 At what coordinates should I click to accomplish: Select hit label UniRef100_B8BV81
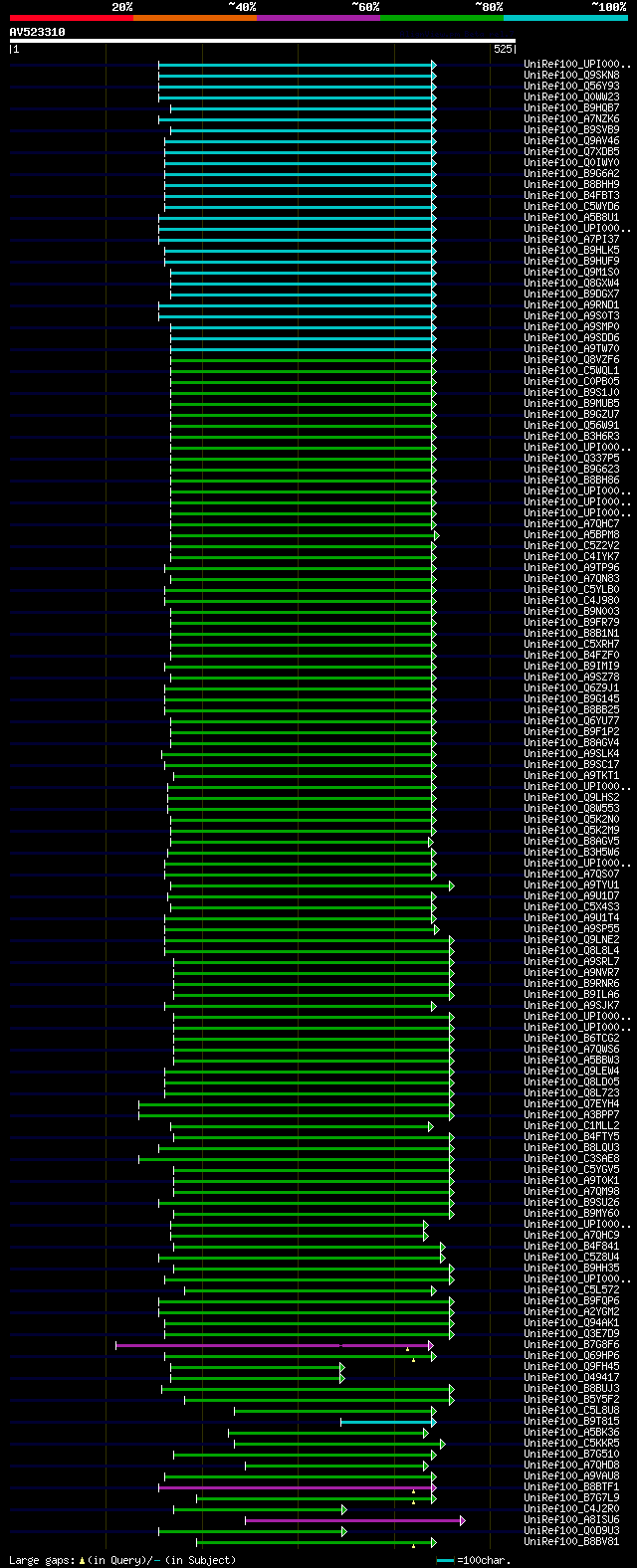571,1541
